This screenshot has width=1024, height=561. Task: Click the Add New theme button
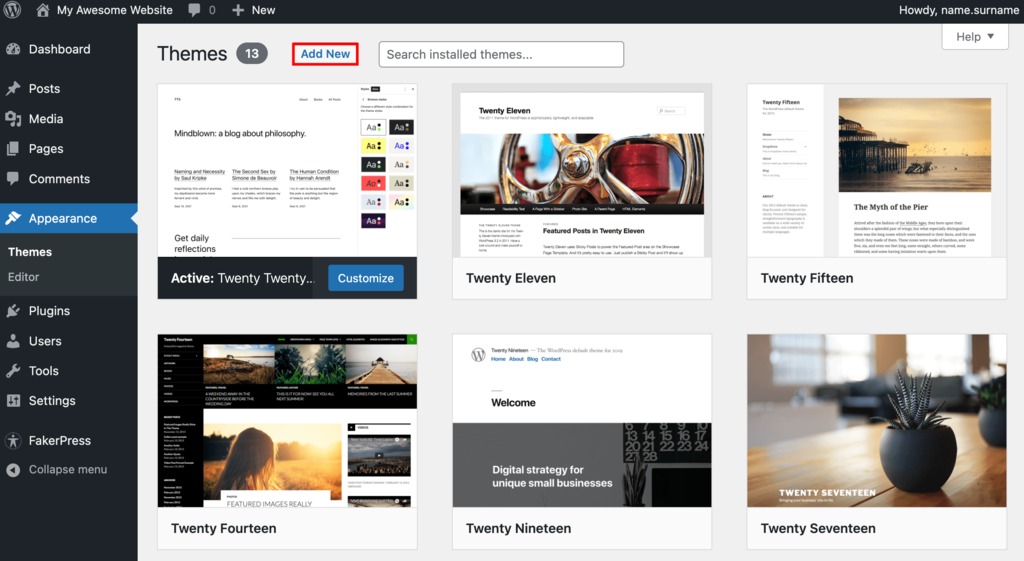pyautogui.click(x=325, y=54)
